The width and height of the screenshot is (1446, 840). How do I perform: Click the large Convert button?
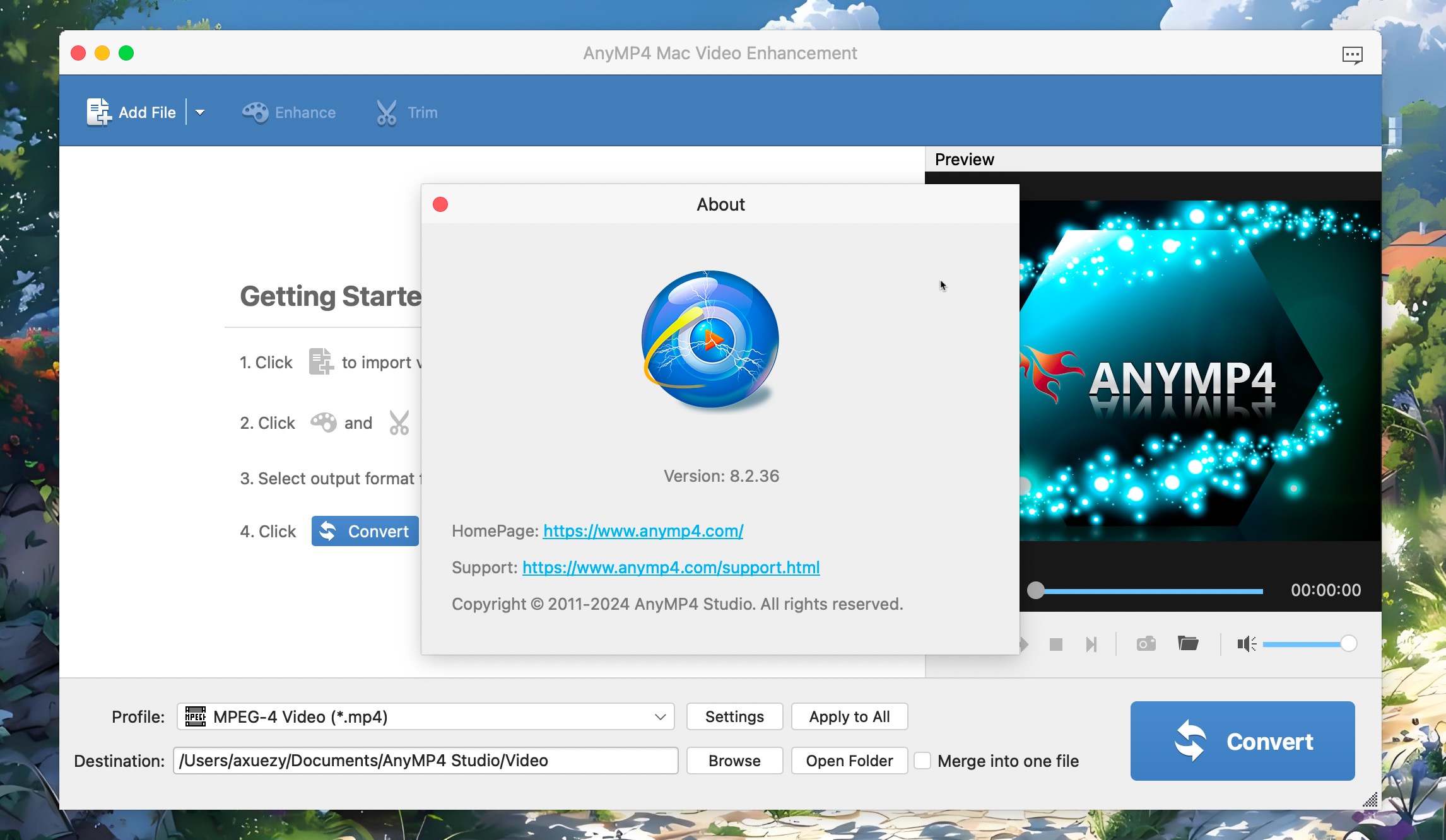[1242, 741]
